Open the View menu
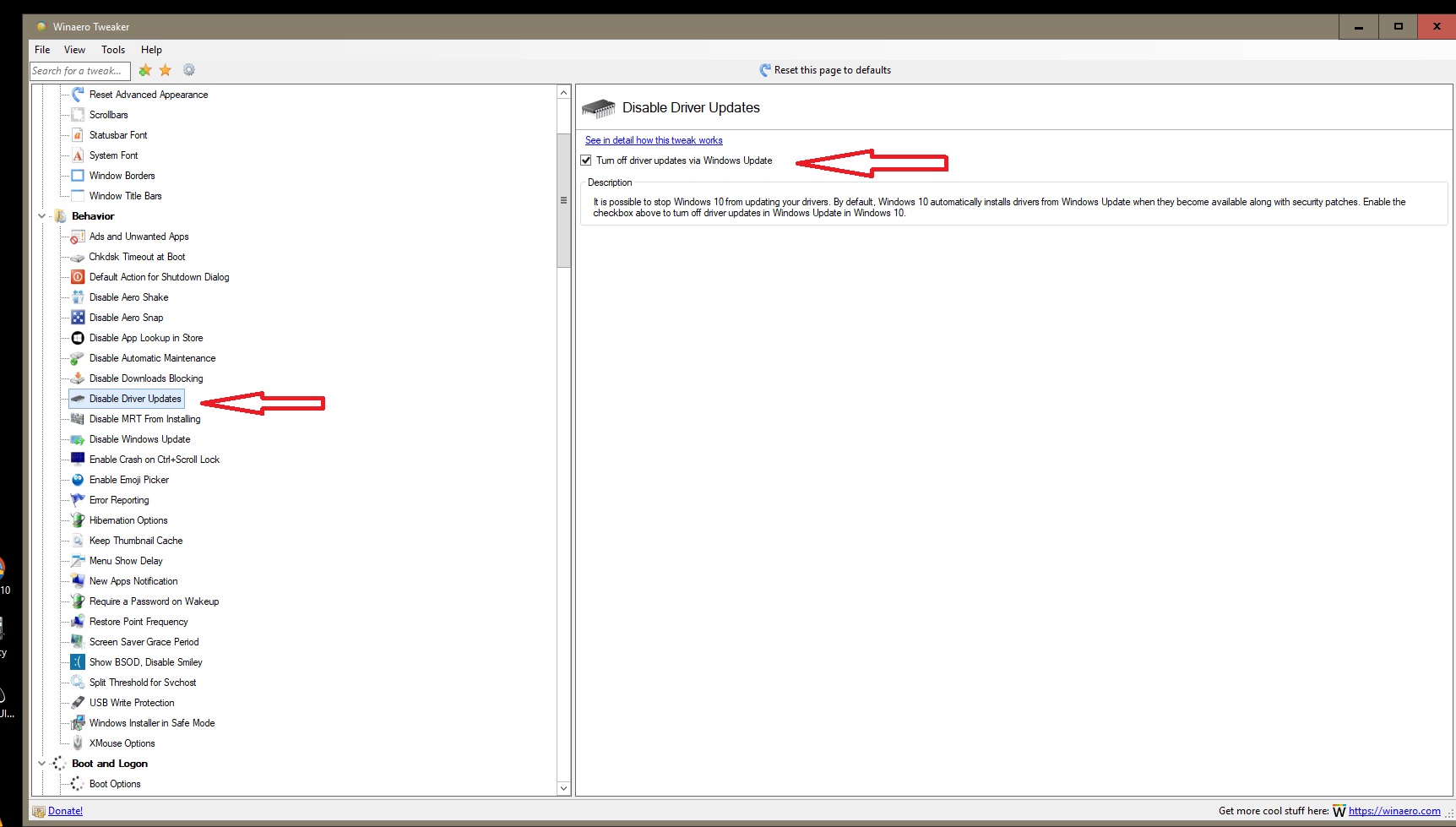 [74, 50]
